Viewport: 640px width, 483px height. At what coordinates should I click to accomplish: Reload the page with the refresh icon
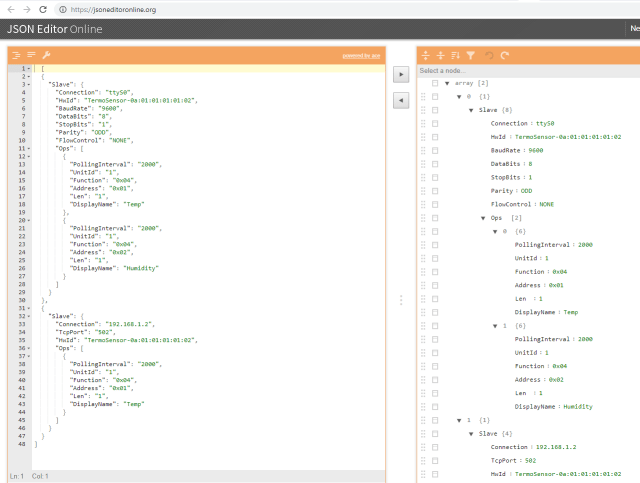pos(43,9)
